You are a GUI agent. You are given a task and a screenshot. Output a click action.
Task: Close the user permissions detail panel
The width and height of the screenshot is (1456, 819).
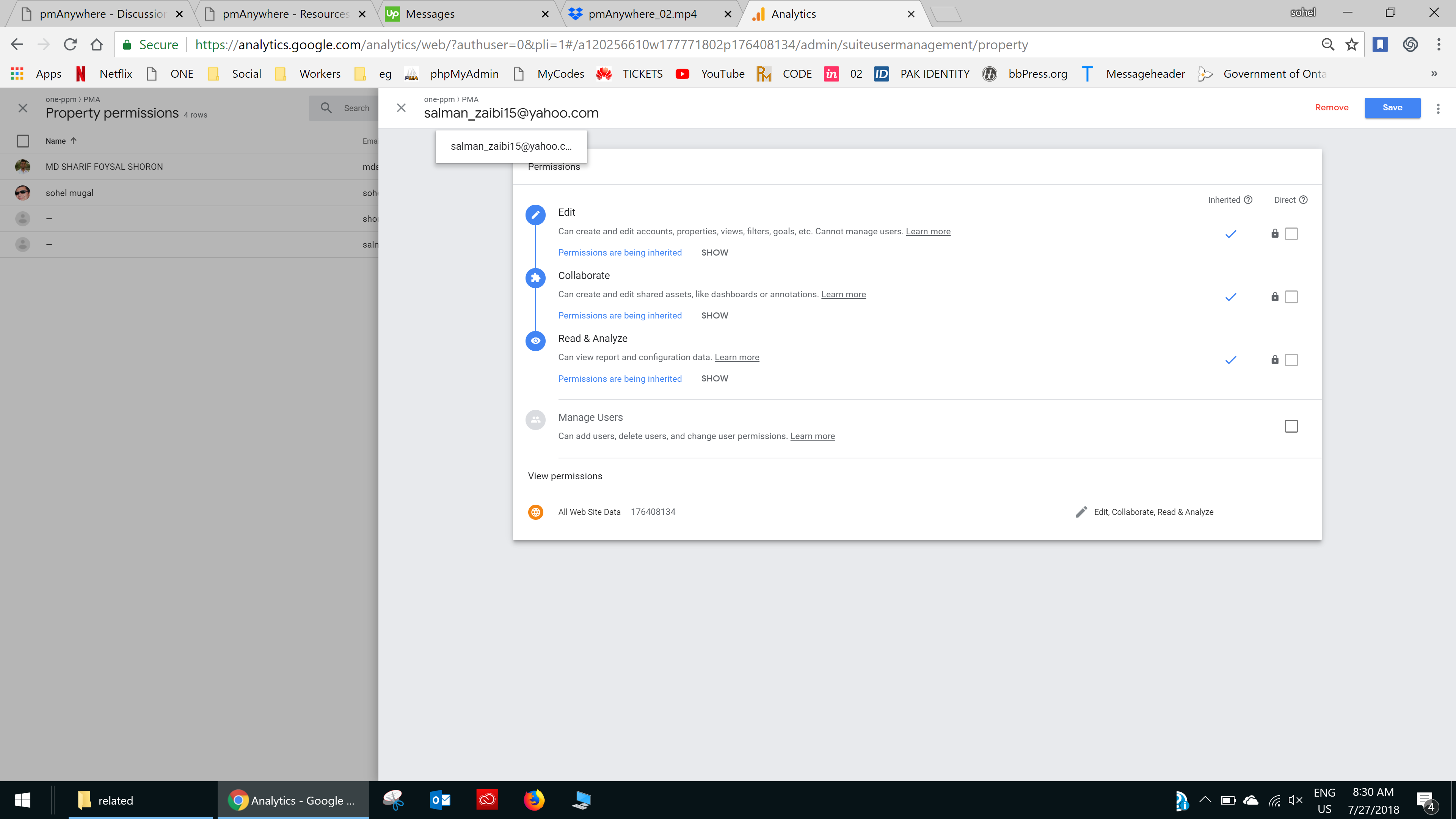coord(401,108)
